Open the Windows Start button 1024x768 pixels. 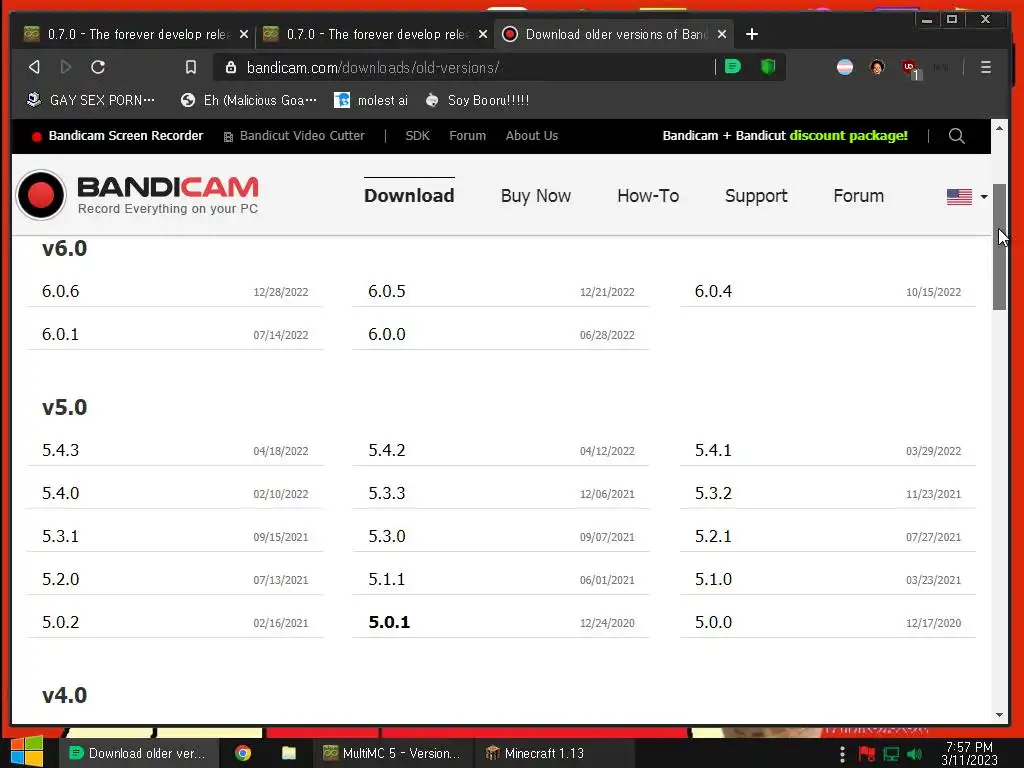coord(27,752)
